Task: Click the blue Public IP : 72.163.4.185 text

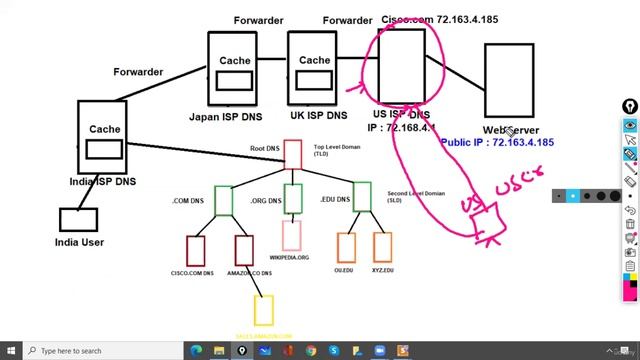Action: pos(498,142)
